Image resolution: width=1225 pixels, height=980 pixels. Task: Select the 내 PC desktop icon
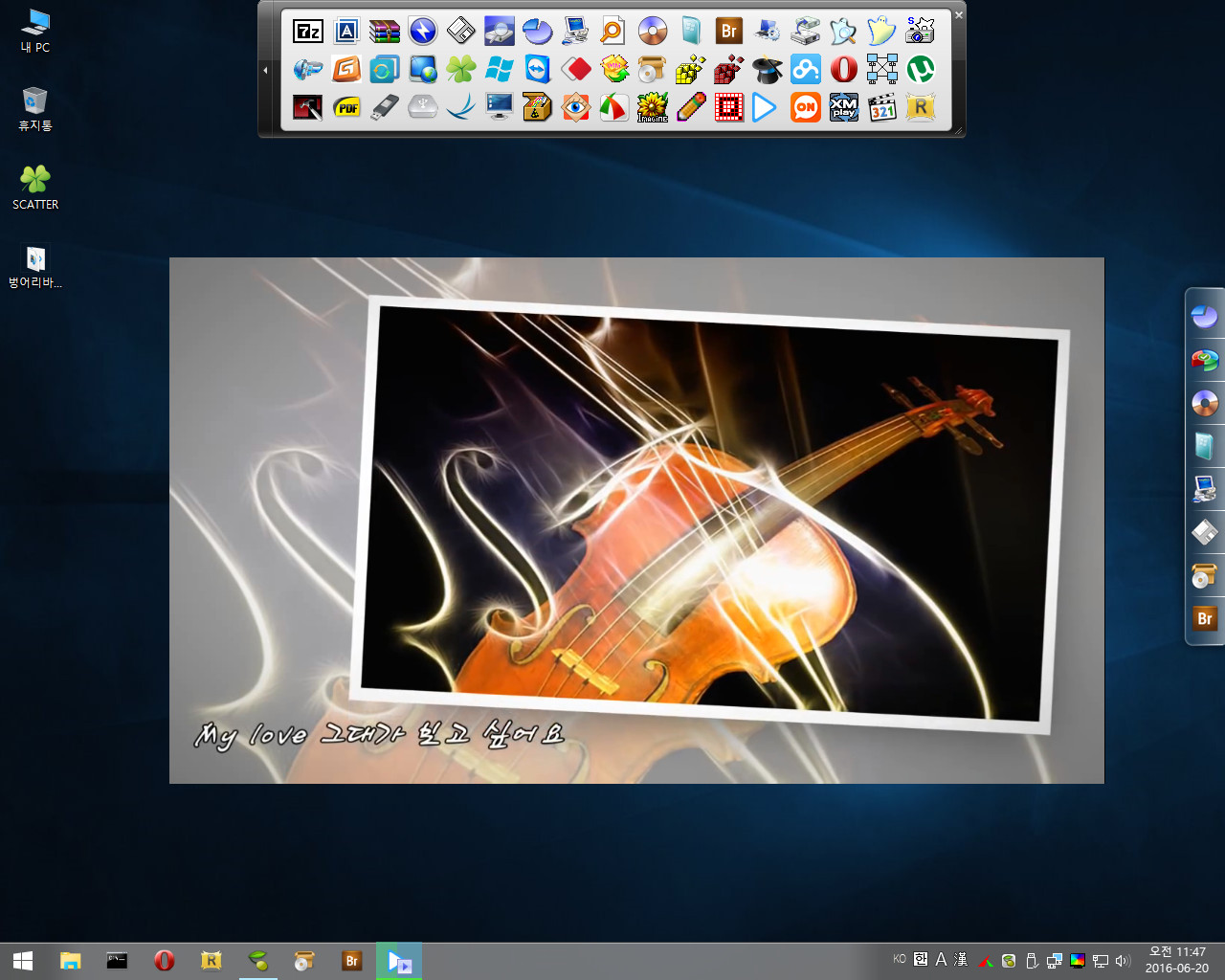[x=35, y=31]
